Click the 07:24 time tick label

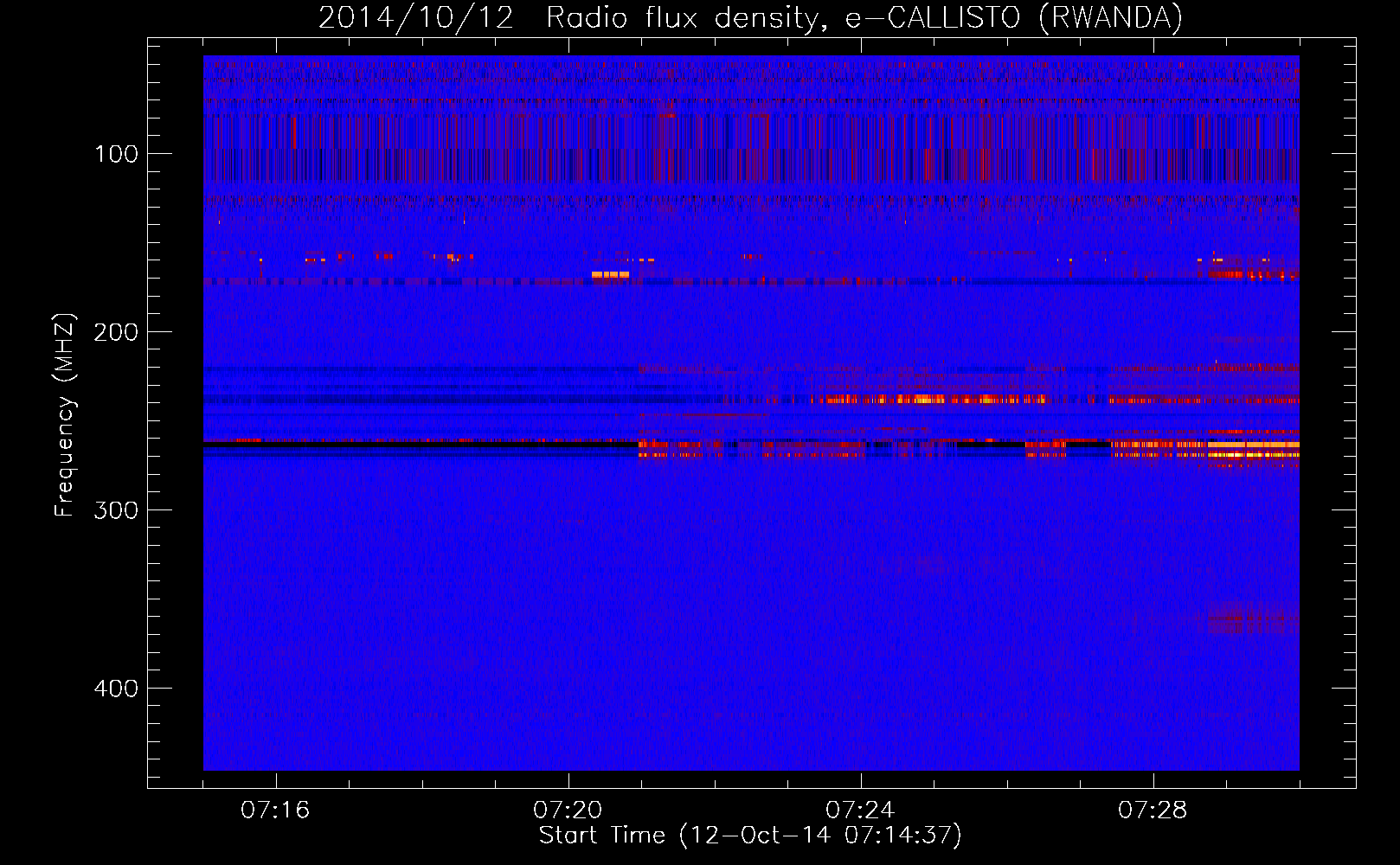point(860,810)
